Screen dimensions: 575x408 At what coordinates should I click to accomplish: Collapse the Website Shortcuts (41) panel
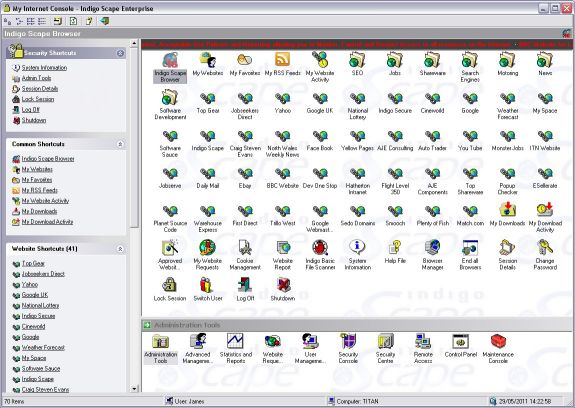(x=120, y=249)
